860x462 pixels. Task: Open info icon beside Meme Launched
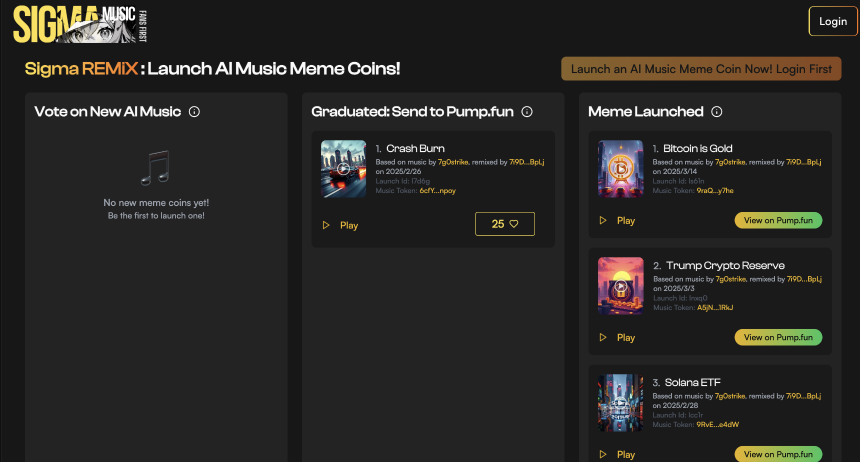coord(717,112)
